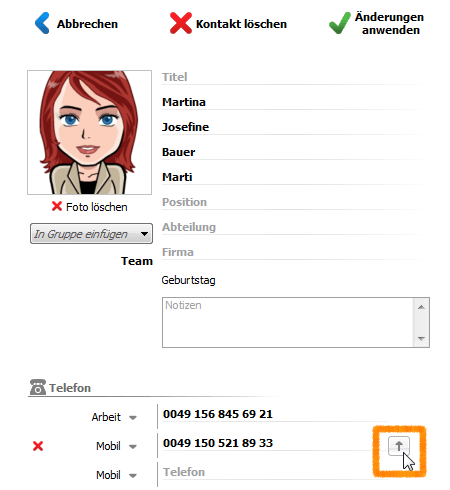
Task: Expand the Mobil type dropdown for the filled number
Action: click(133, 447)
